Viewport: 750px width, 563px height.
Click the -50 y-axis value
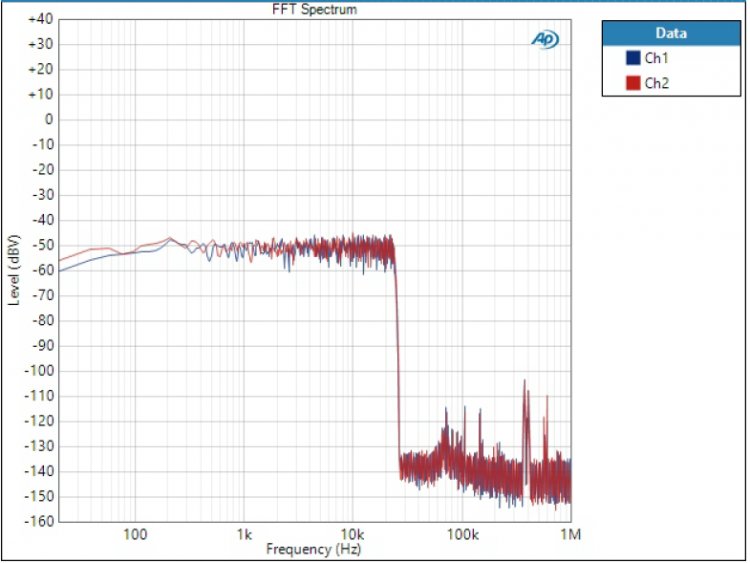coord(43,245)
